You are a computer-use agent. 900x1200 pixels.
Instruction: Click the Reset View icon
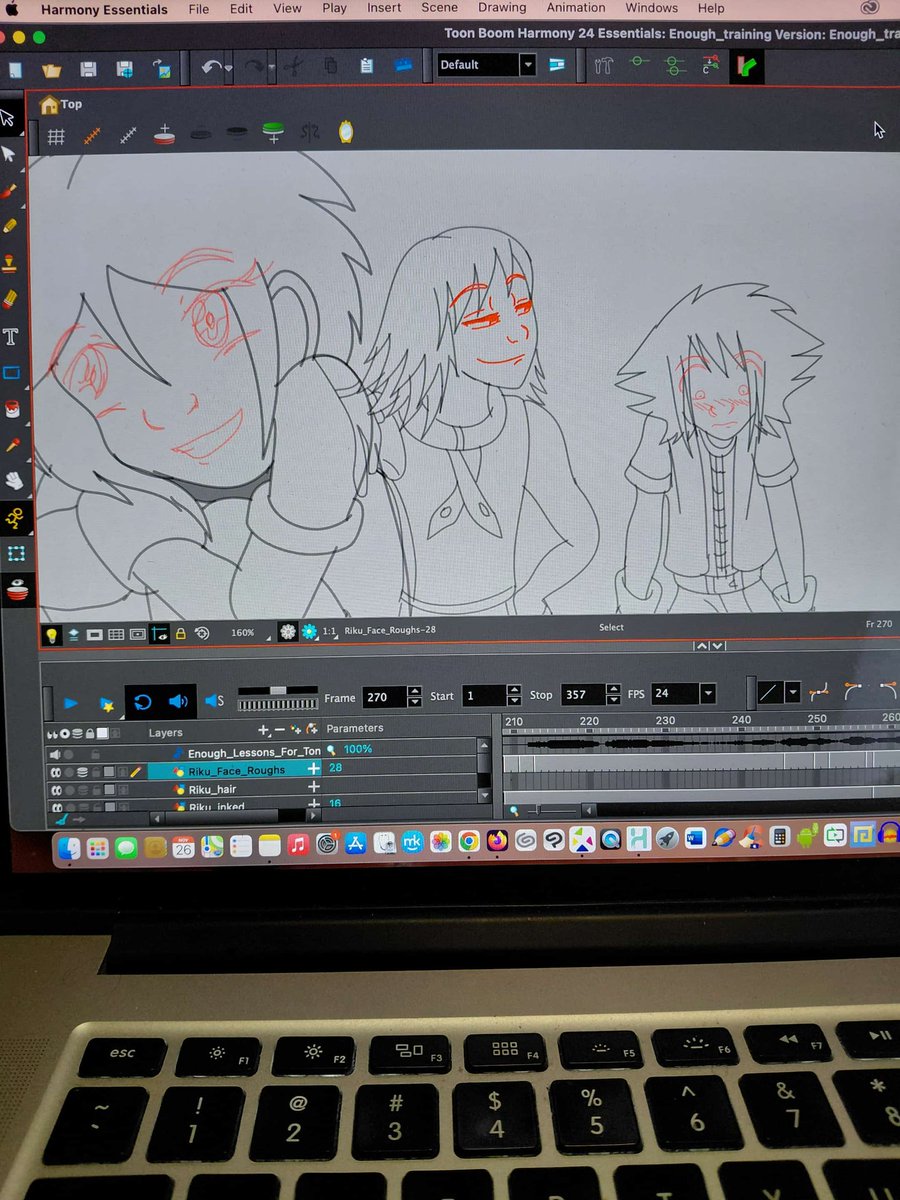point(201,633)
